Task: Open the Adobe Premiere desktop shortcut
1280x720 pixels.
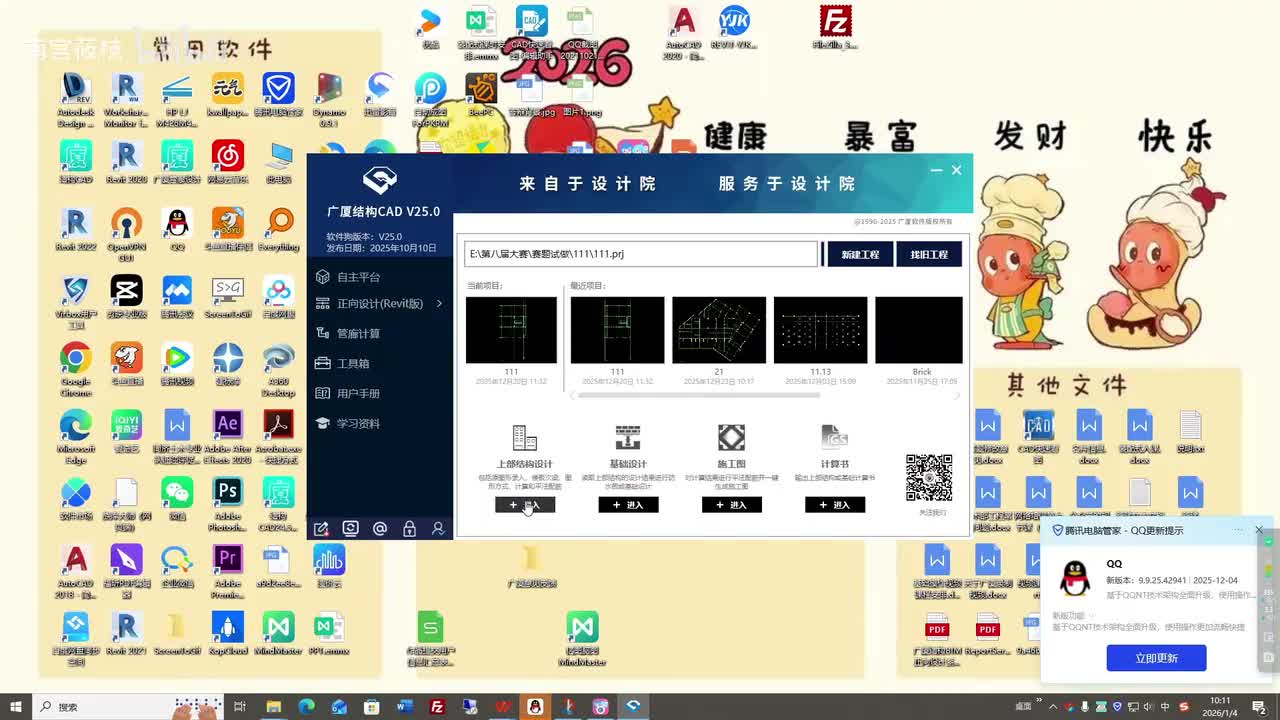Action: tap(228, 572)
